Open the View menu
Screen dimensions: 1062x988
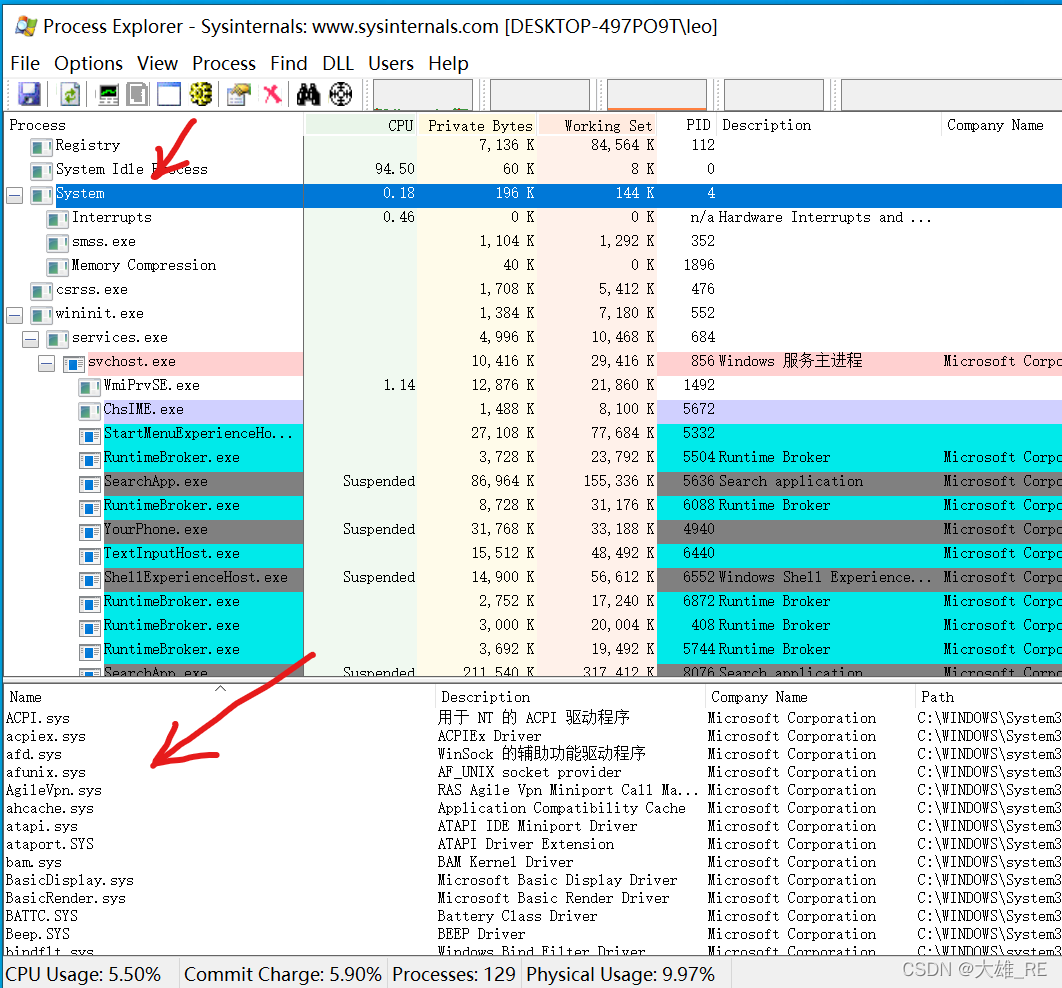click(x=157, y=63)
